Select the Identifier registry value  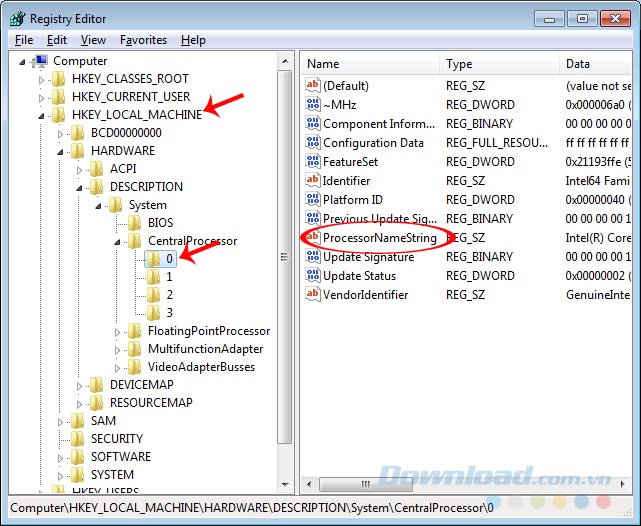347,181
